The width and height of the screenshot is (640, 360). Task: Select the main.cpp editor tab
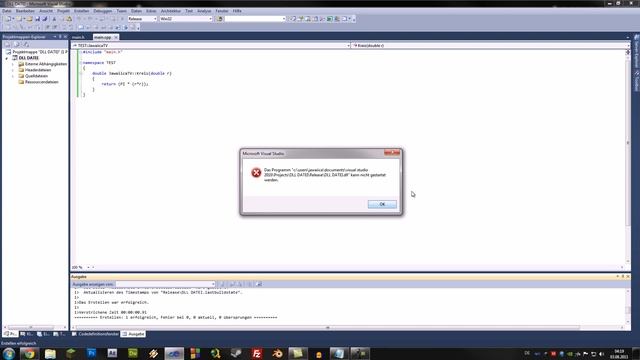pyautogui.click(x=102, y=37)
